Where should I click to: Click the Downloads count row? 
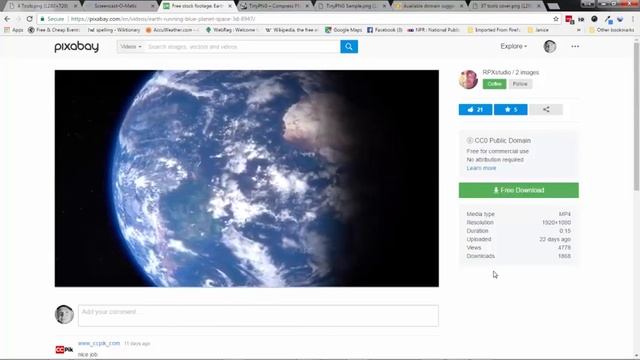point(518,256)
